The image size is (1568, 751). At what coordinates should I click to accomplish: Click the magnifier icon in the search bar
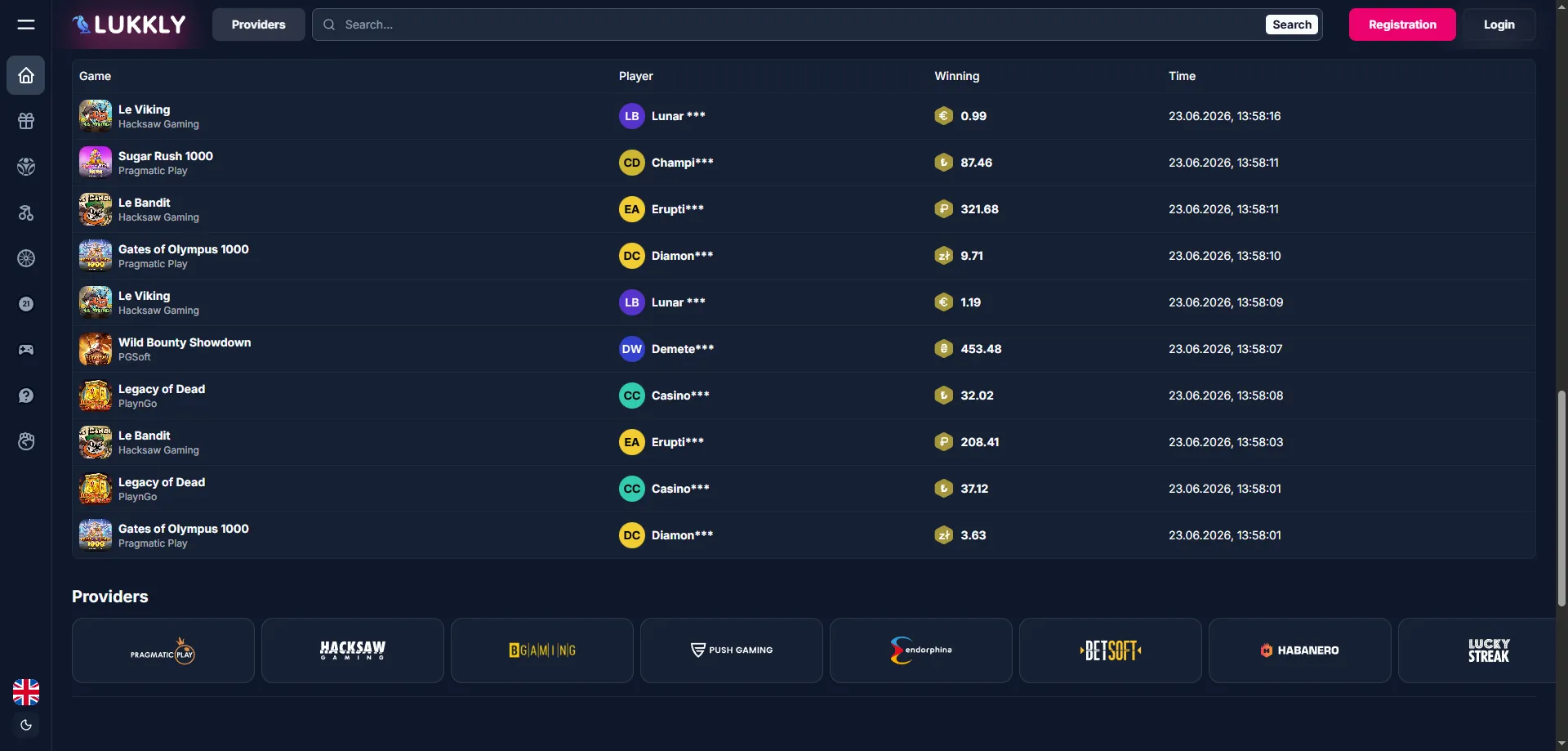point(329,25)
